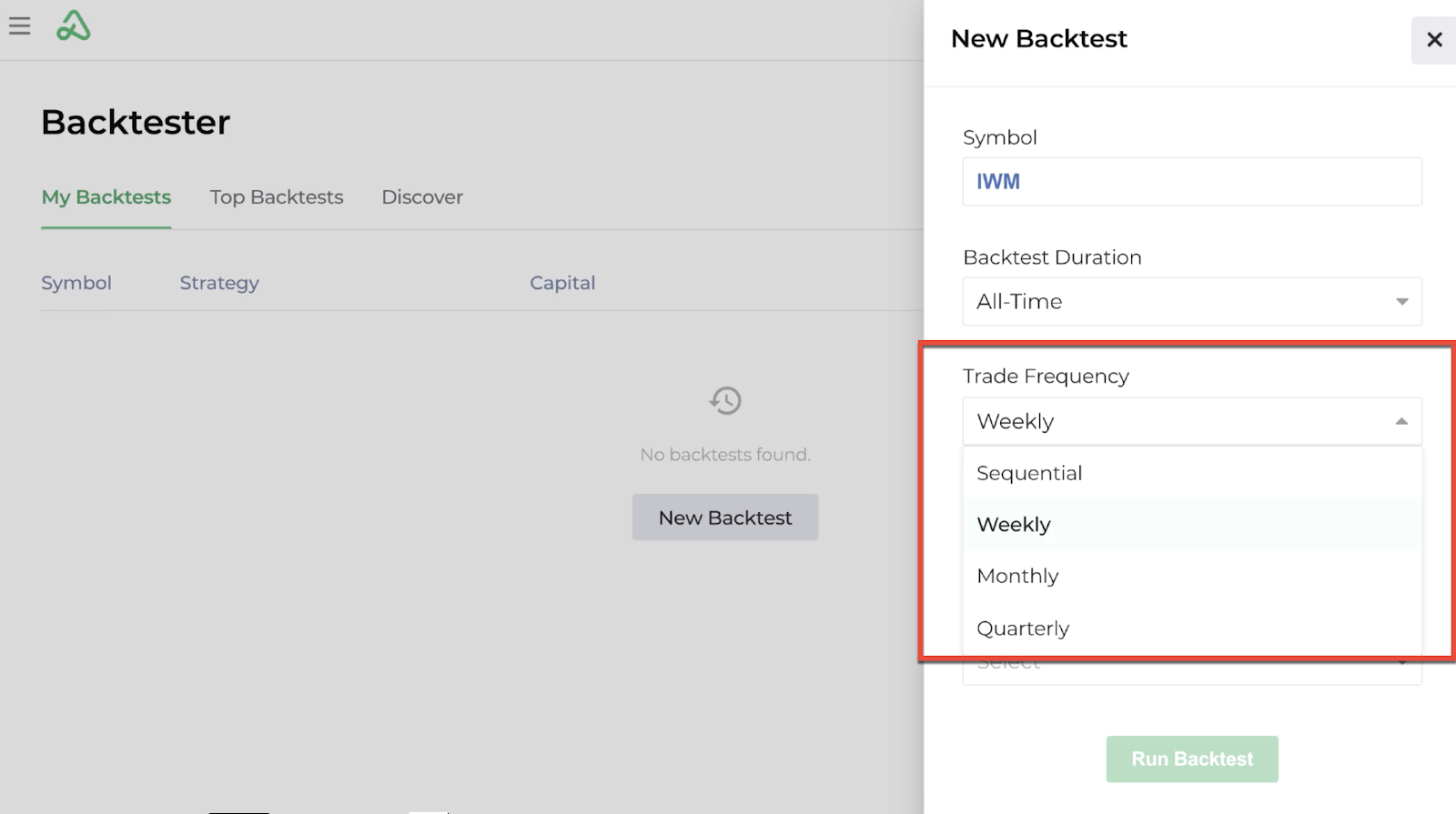Switch to My Backtests tab
Viewport: 1456px width, 814px height.
pyautogui.click(x=106, y=197)
